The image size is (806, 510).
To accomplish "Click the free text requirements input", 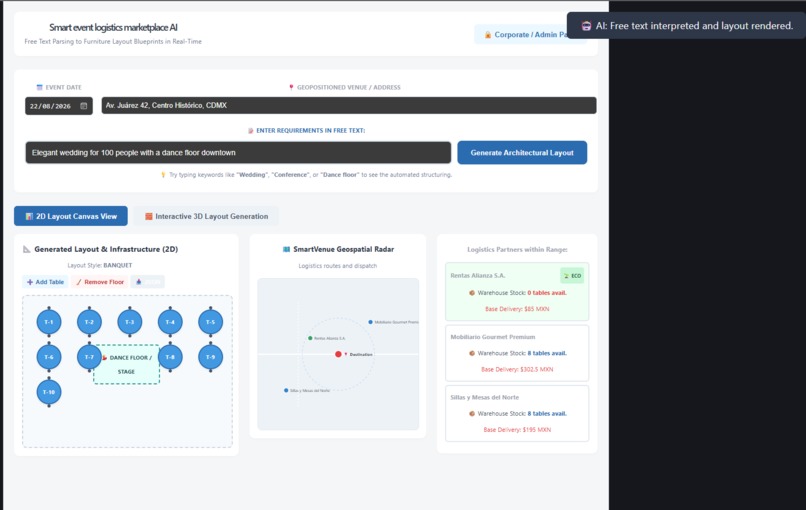I will (x=238, y=153).
